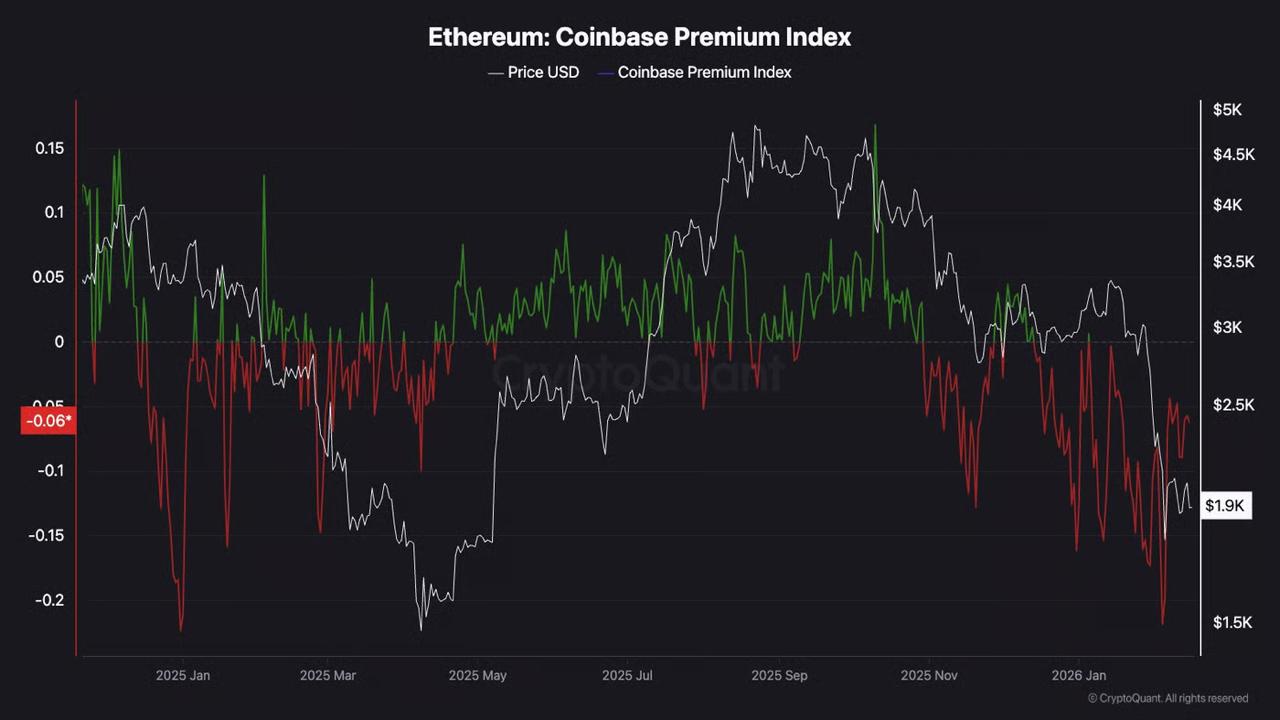Screen dimensions: 1280x720
Task: Toggle the Coinbase Premium Index legend entry
Action: click(x=694, y=72)
